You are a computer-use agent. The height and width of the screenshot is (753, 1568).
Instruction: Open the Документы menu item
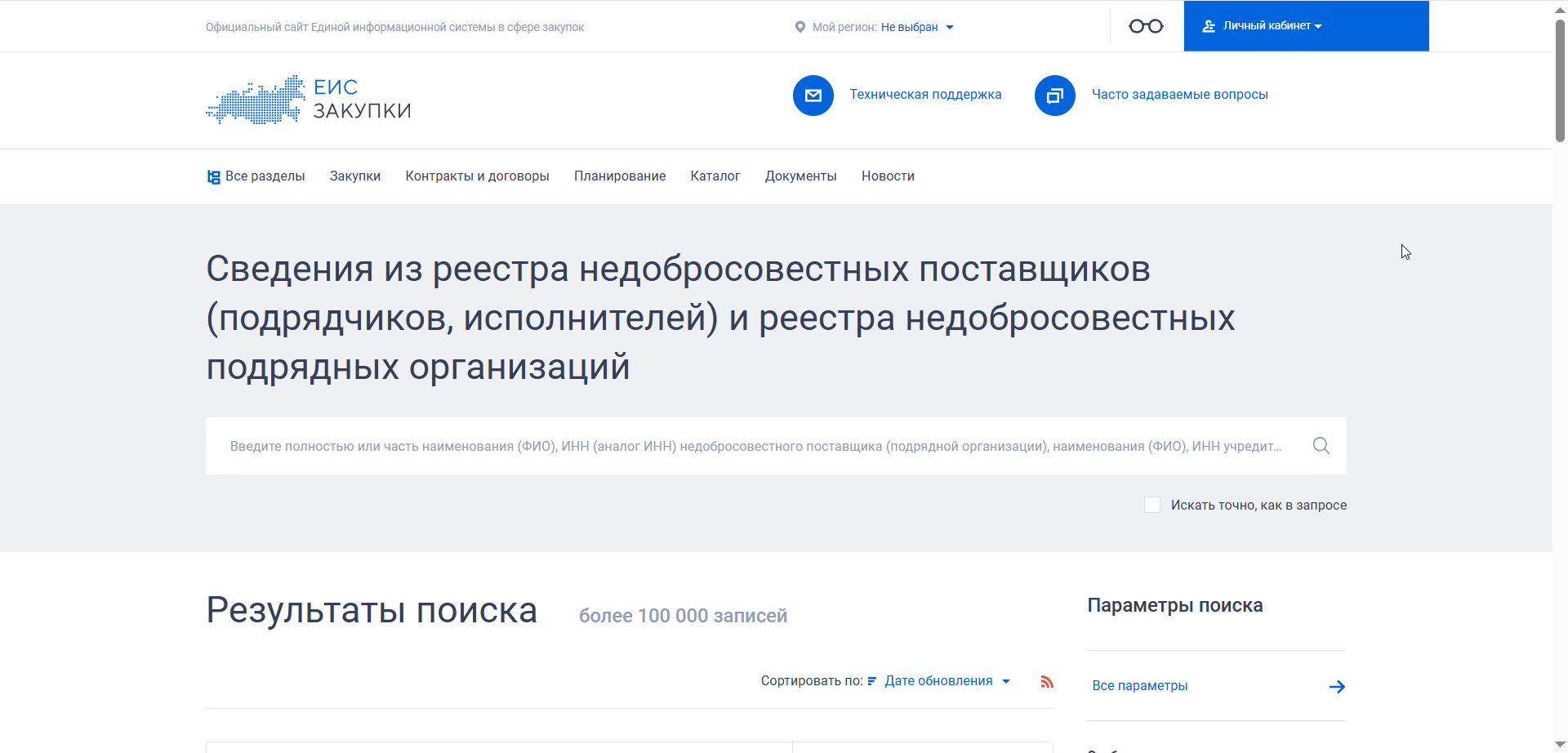pyautogui.click(x=801, y=176)
